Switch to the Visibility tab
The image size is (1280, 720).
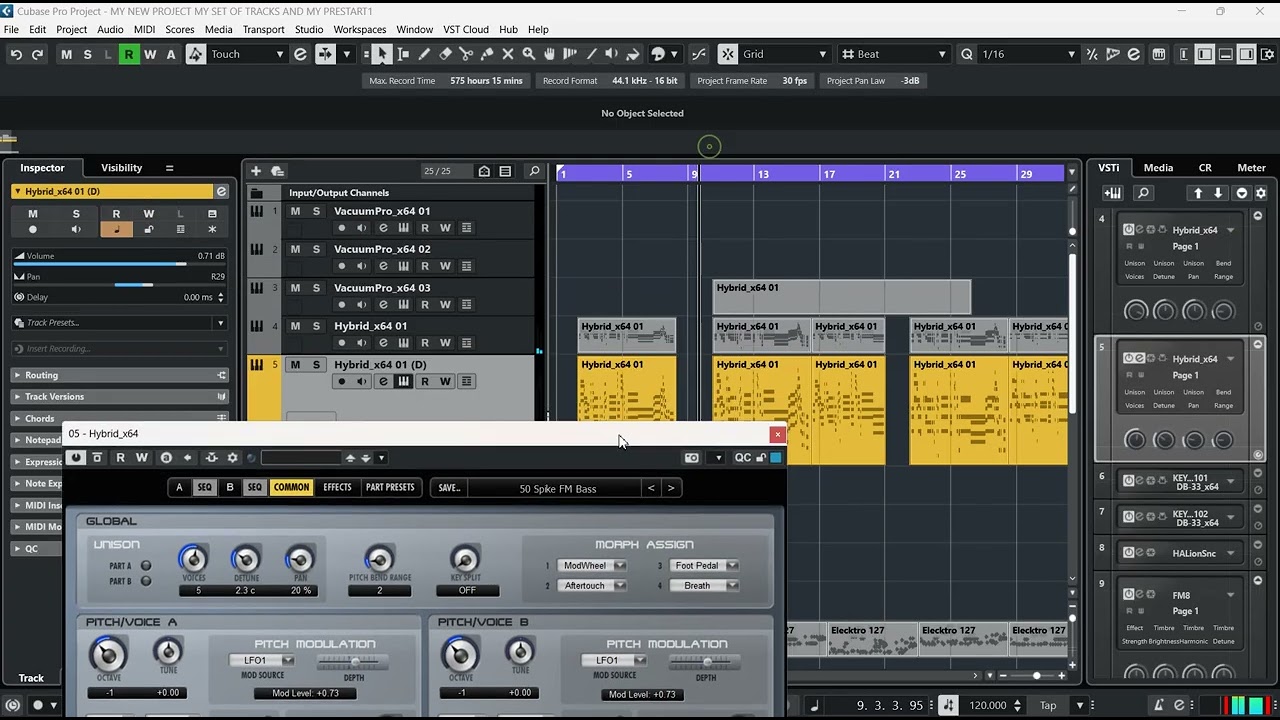pyautogui.click(x=122, y=168)
